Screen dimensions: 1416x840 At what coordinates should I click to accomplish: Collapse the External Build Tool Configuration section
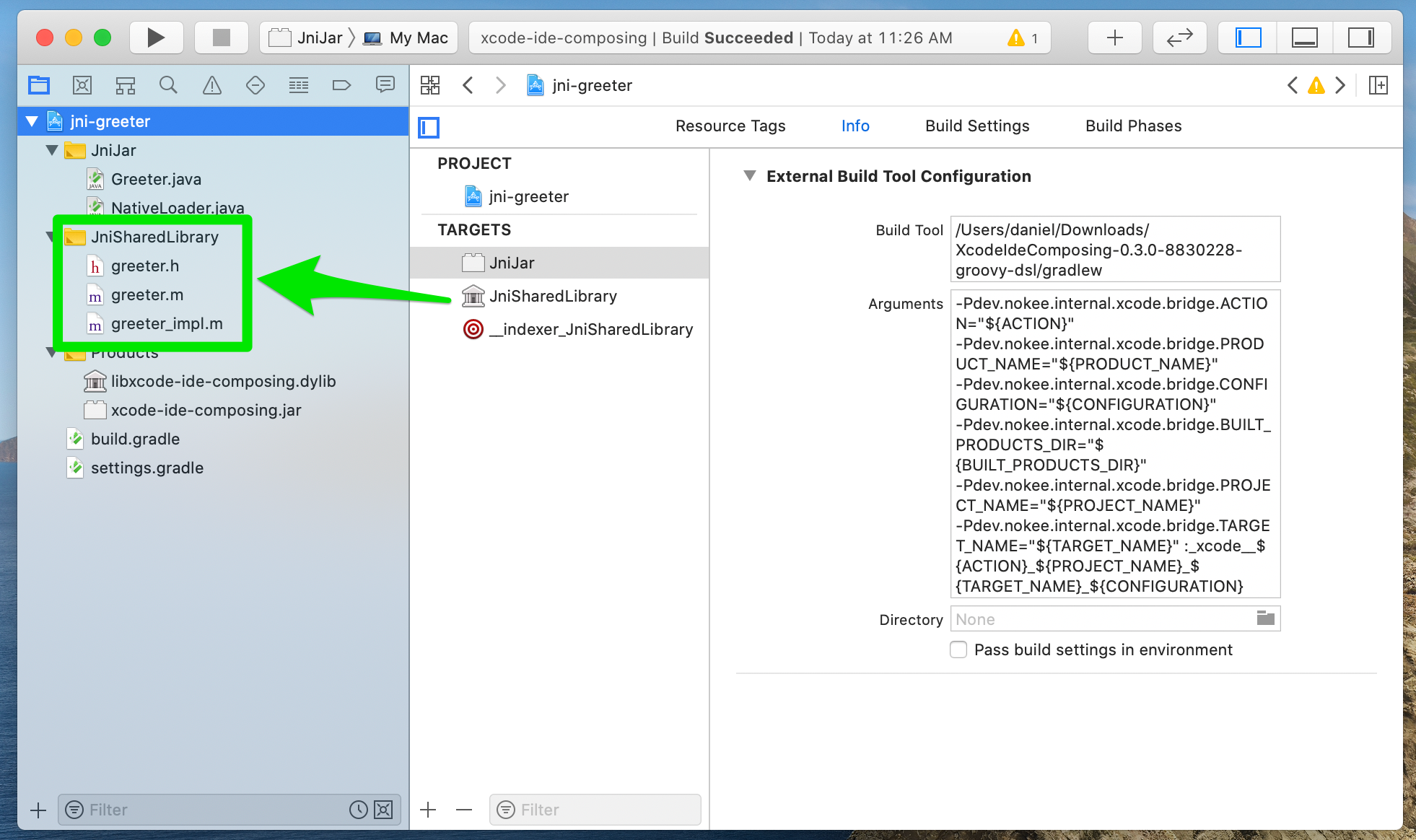coord(750,175)
